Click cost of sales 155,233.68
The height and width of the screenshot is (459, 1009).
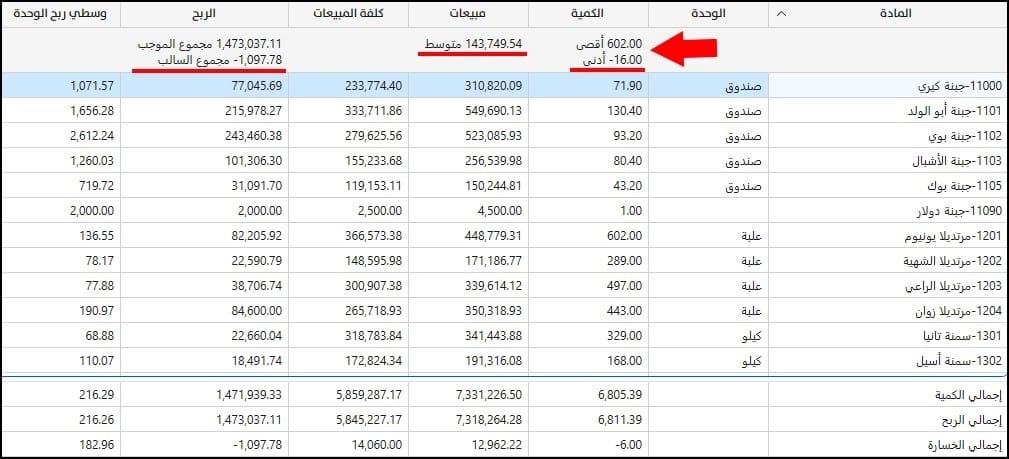373,161
